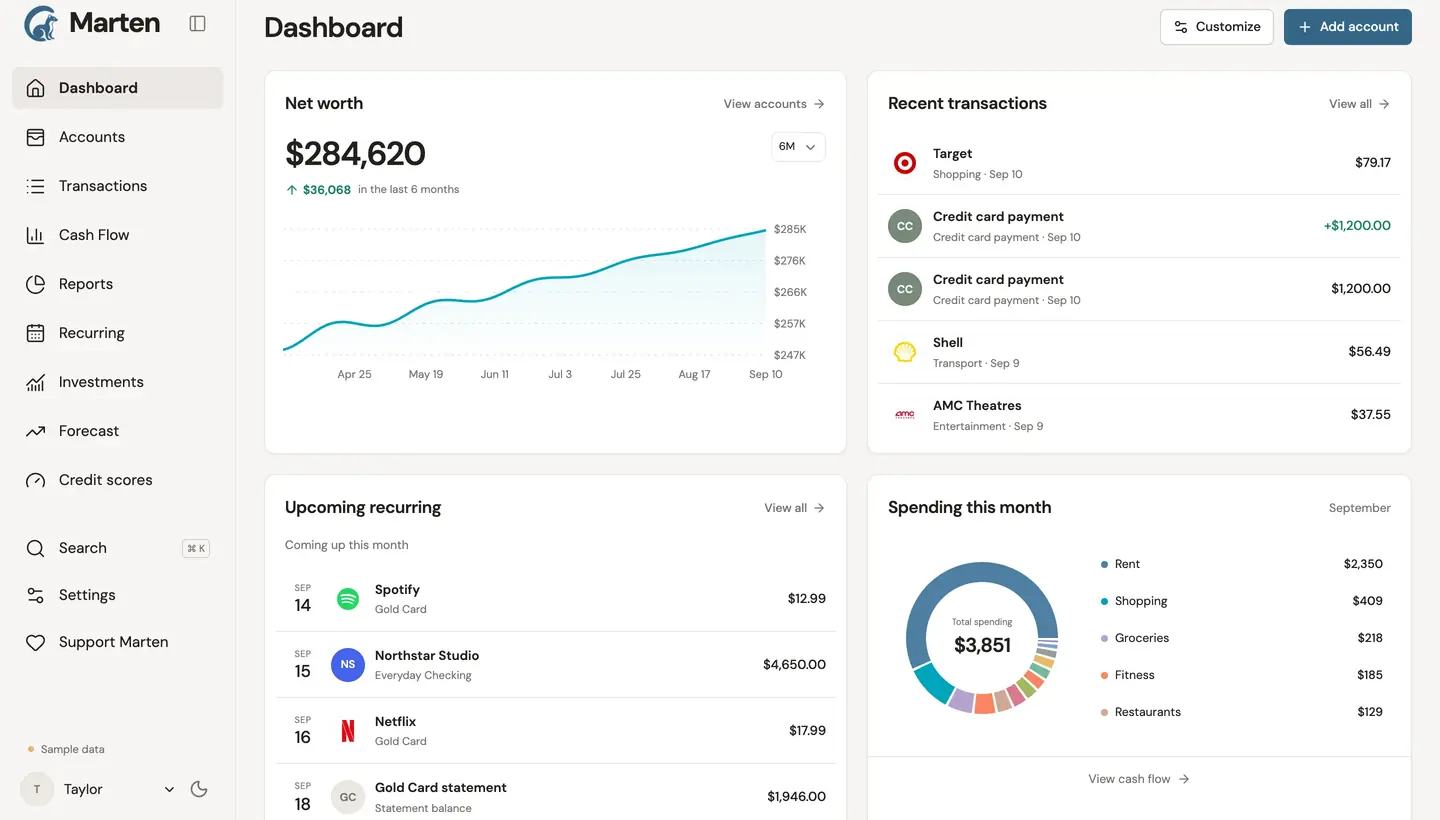This screenshot has width=1440, height=820.
Task: Select the Northstar Studio recurring item
Action: [x=556, y=665]
